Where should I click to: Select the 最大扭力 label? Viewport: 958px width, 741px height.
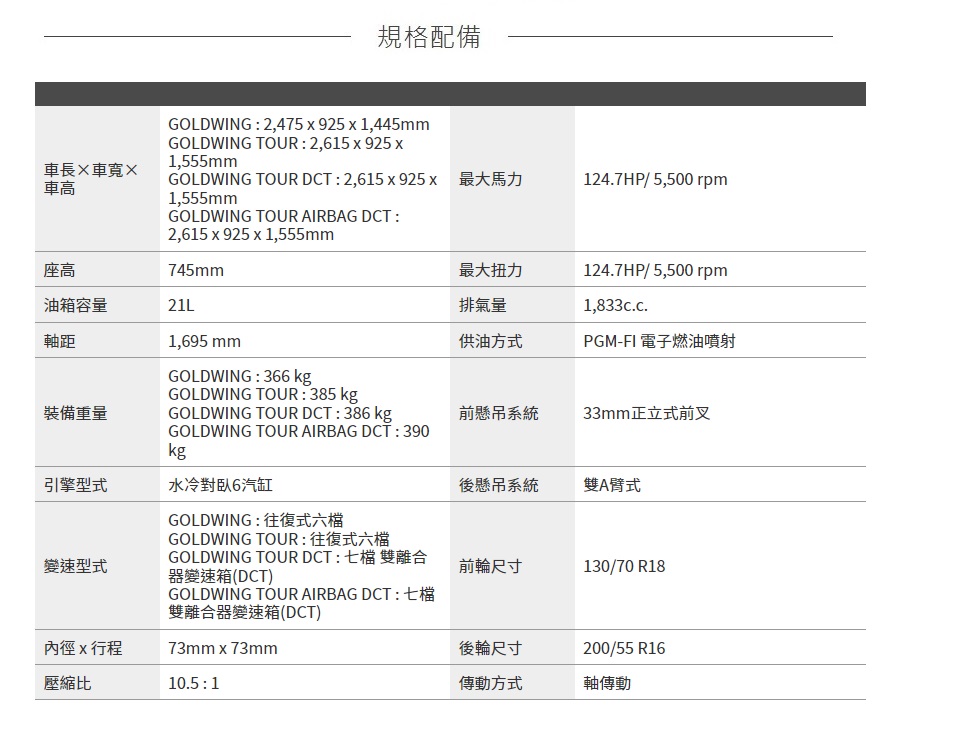(x=491, y=270)
